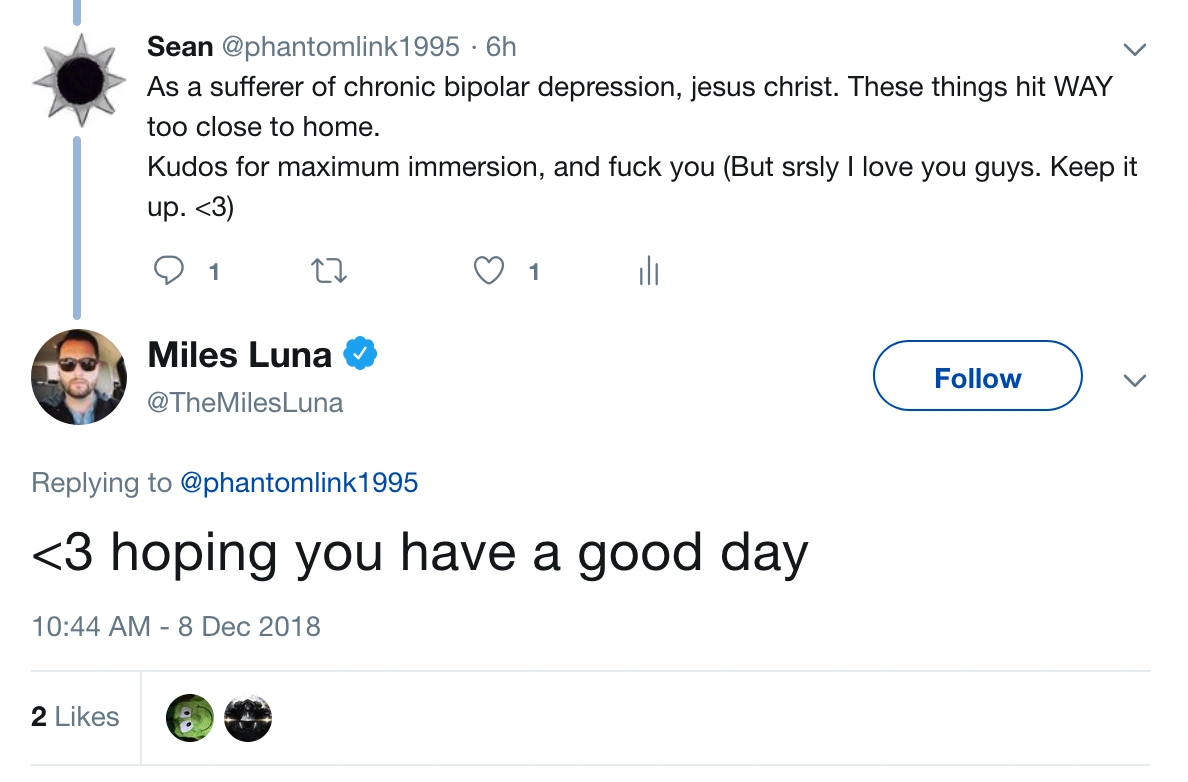Retweet Sean's tweet
The height and width of the screenshot is (782, 1188).
[x=329, y=271]
